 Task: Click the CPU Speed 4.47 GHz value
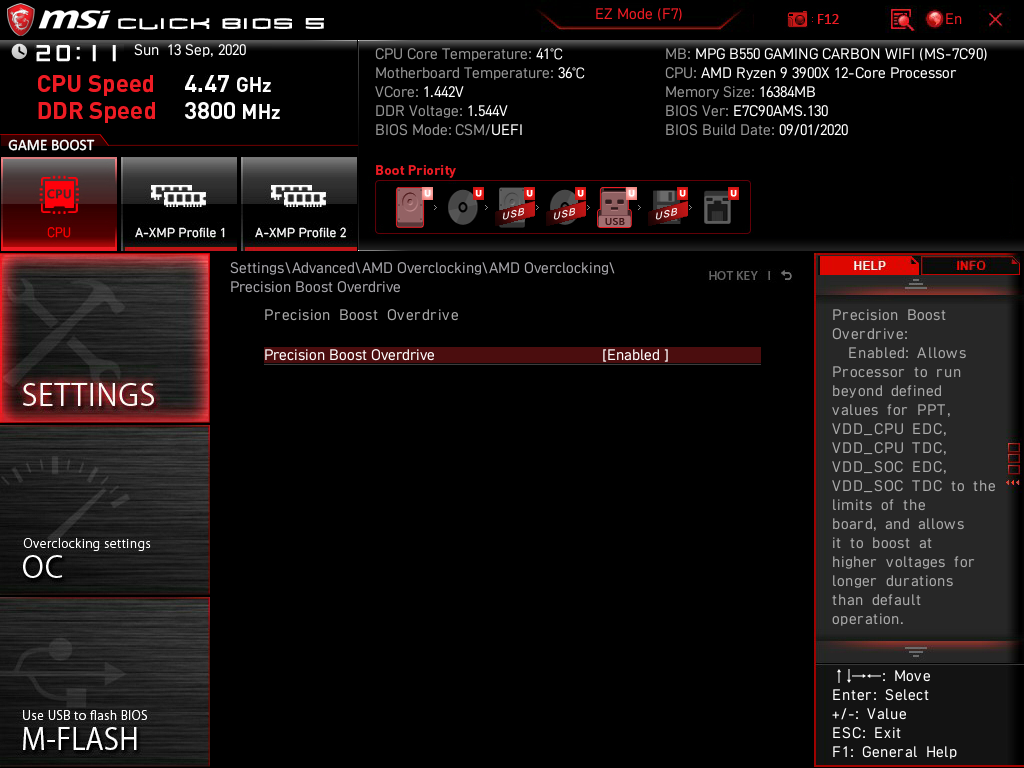click(227, 84)
